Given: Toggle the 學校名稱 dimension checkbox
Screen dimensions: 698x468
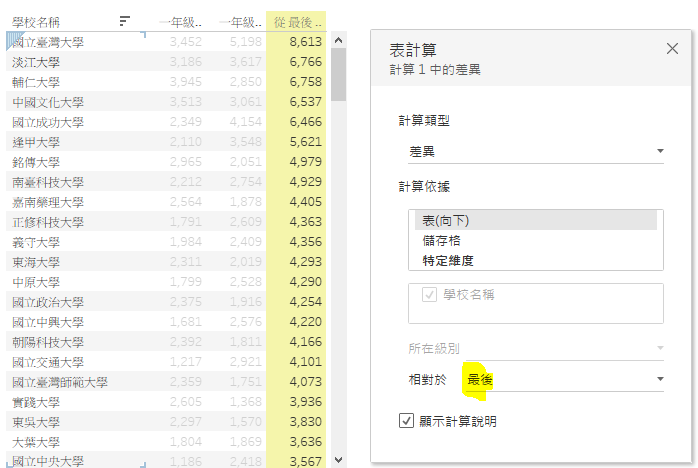Looking at the screenshot, I should click(x=430, y=294).
